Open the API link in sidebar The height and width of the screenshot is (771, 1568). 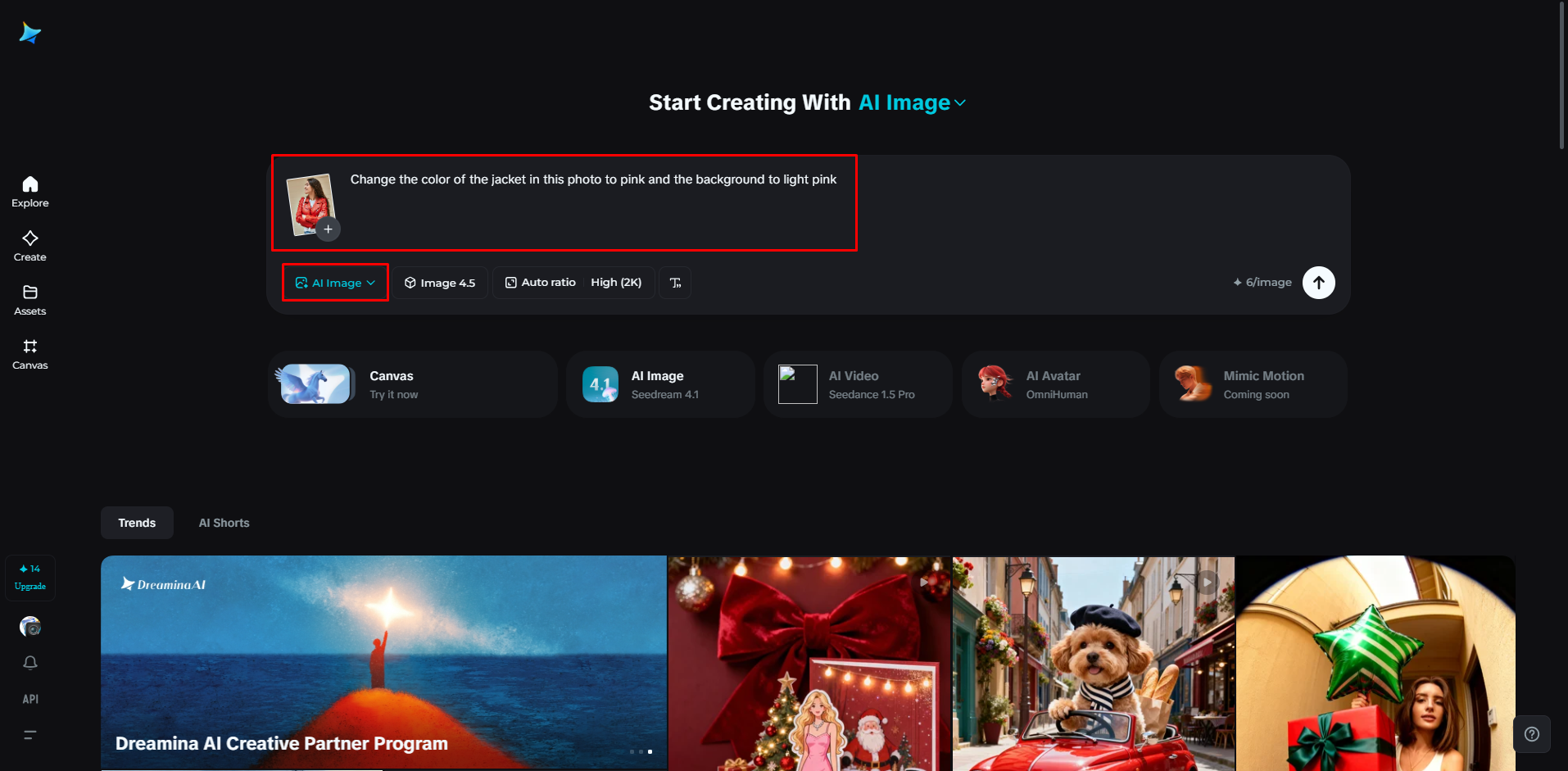(30, 699)
